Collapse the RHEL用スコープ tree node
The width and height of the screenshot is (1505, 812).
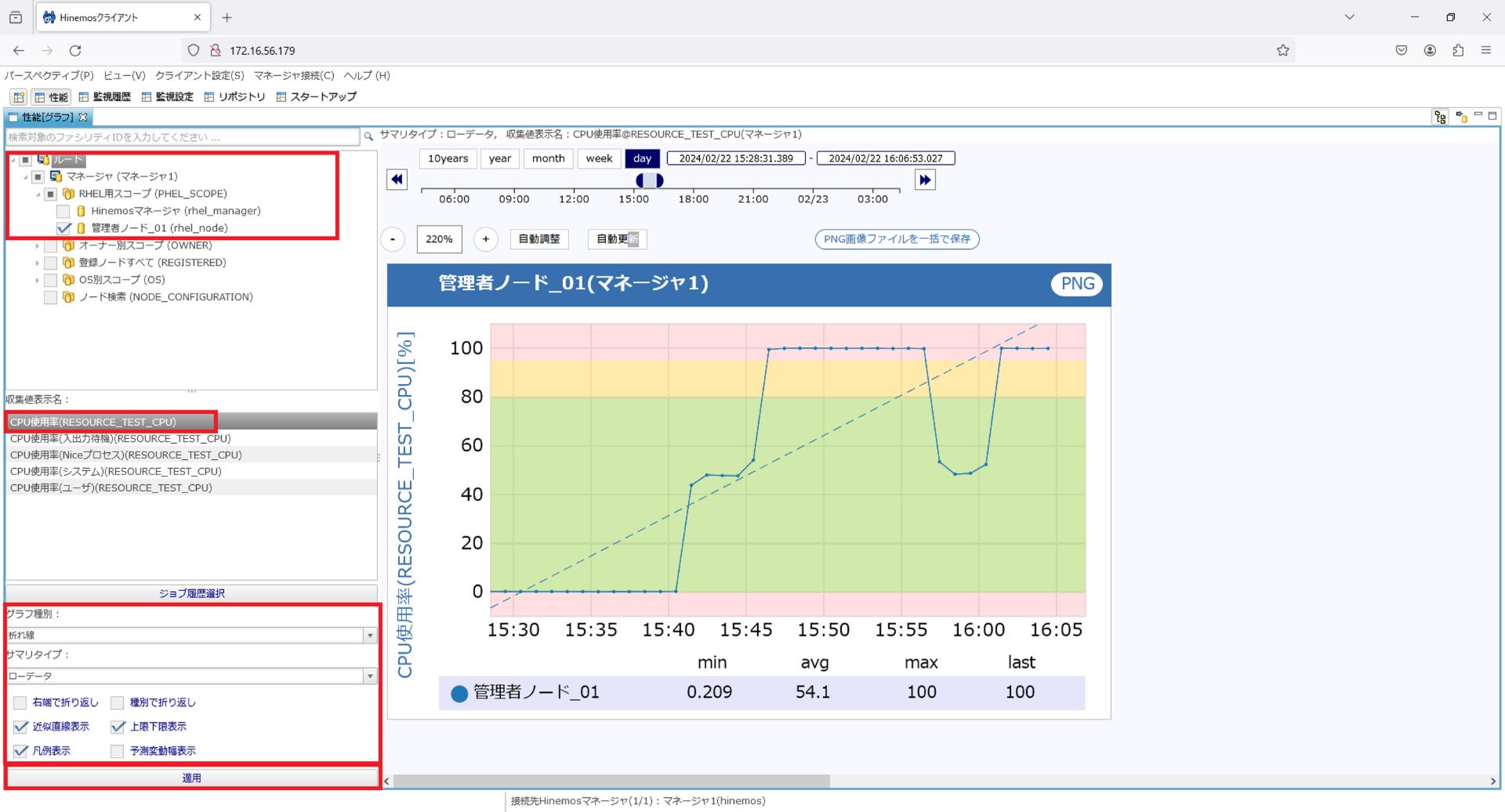[38, 194]
